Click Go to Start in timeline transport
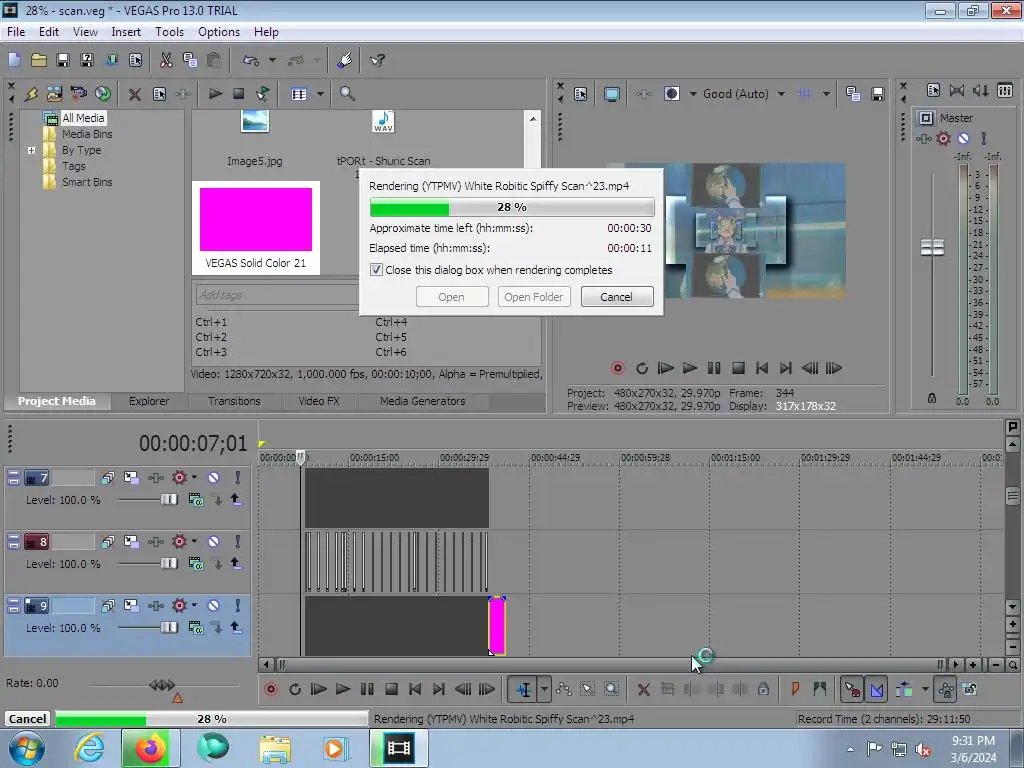The height and width of the screenshot is (768, 1024). (415, 689)
